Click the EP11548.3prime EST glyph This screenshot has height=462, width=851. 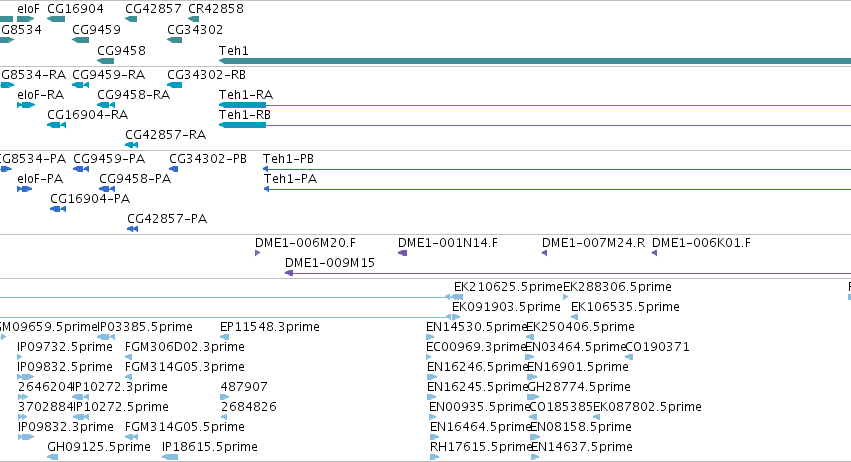click(x=225, y=337)
